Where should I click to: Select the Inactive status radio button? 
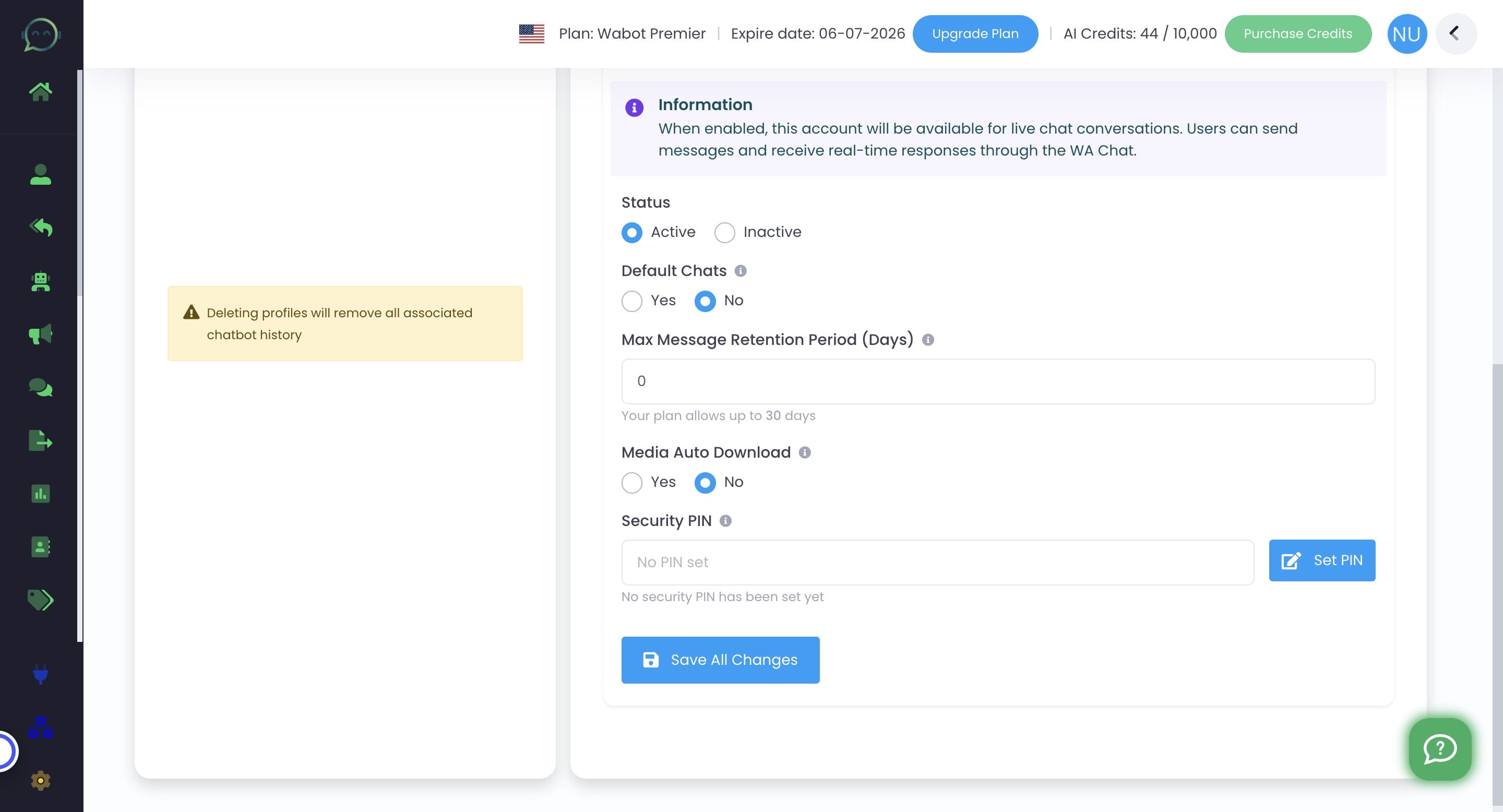[x=724, y=233]
